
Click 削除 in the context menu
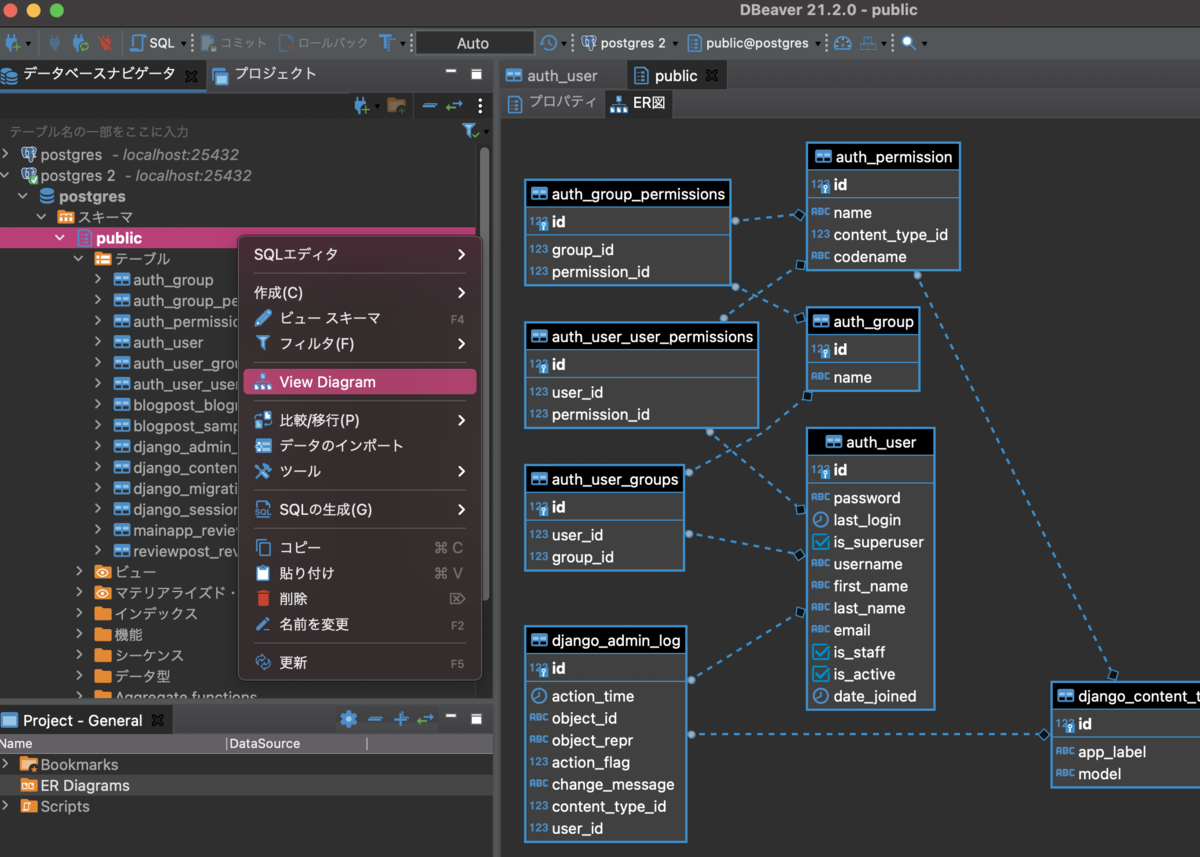[x=360, y=598]
